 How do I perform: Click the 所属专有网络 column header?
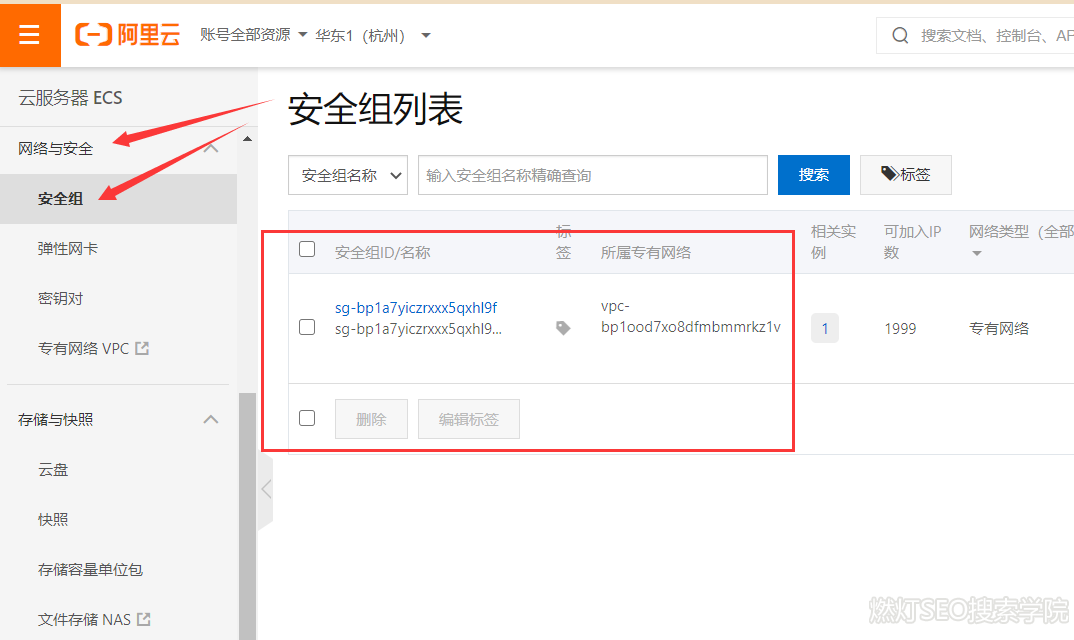coord(646,253)
